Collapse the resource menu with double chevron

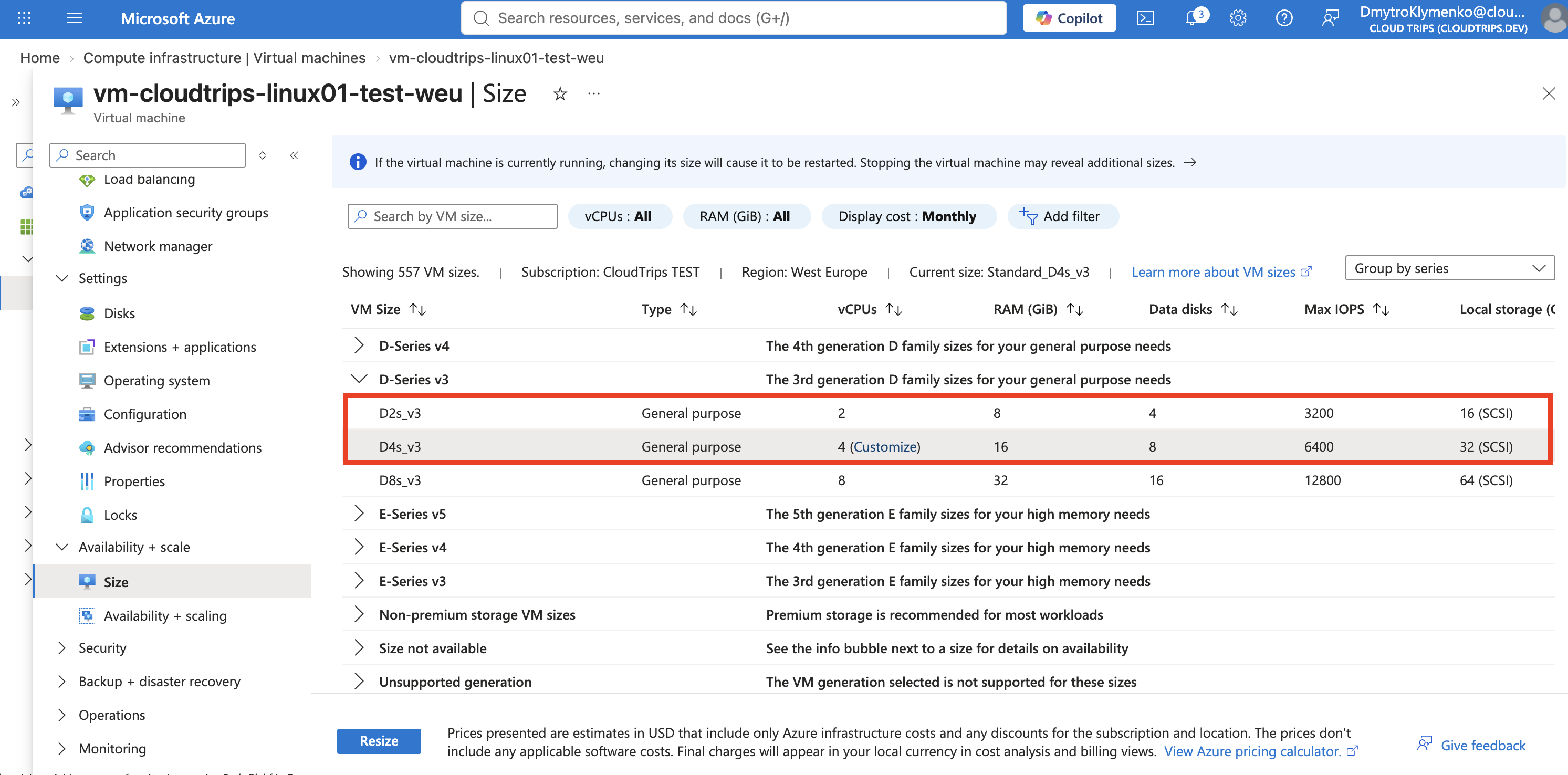[294, 155]
